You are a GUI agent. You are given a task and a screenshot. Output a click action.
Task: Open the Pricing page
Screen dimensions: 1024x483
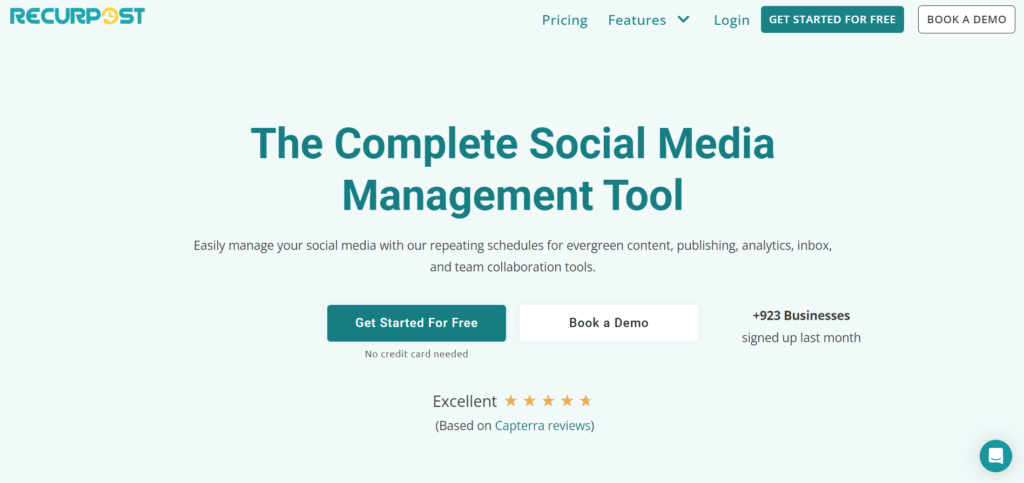[564, 20]
